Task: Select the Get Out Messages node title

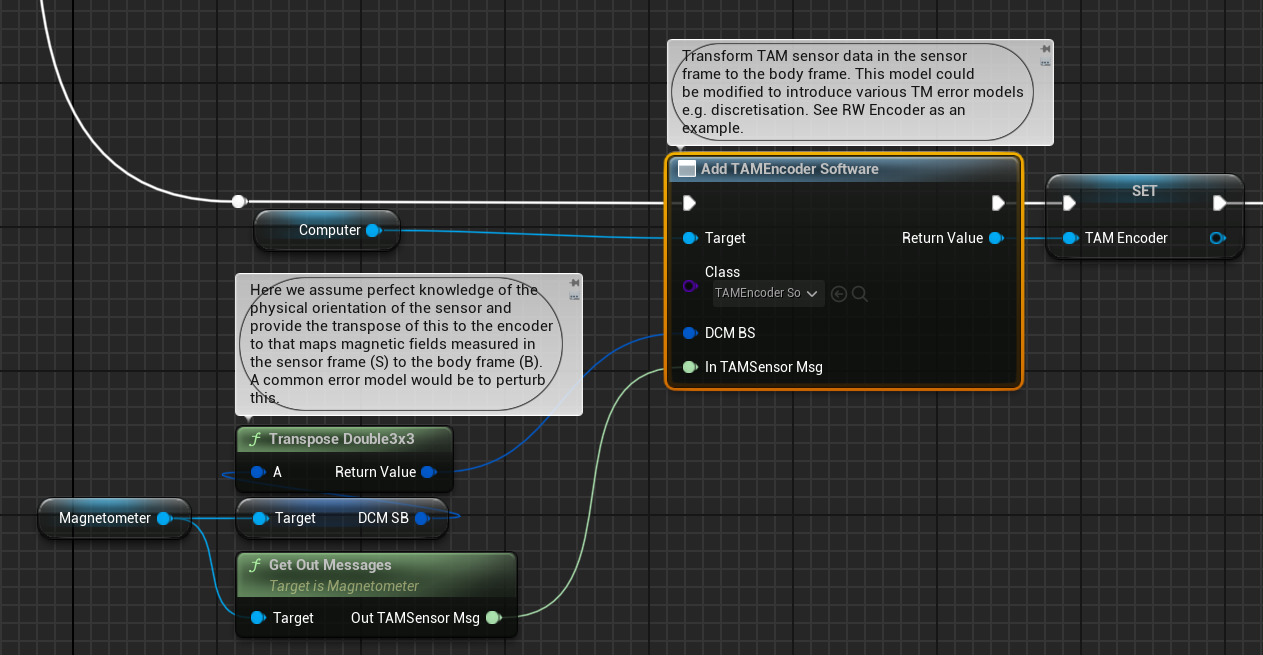Action: coord(330,565)
